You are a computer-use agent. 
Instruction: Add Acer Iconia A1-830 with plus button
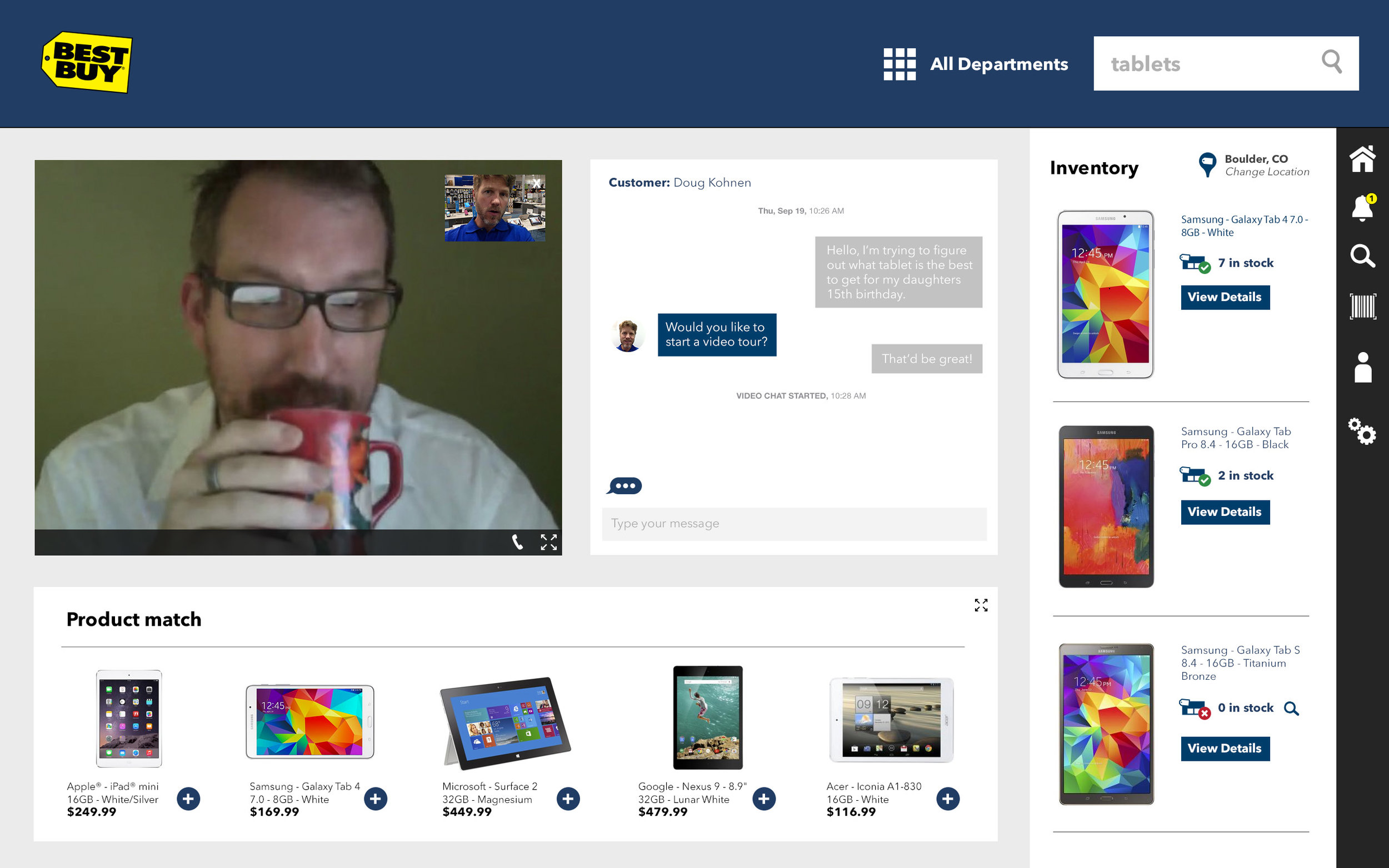947,799
